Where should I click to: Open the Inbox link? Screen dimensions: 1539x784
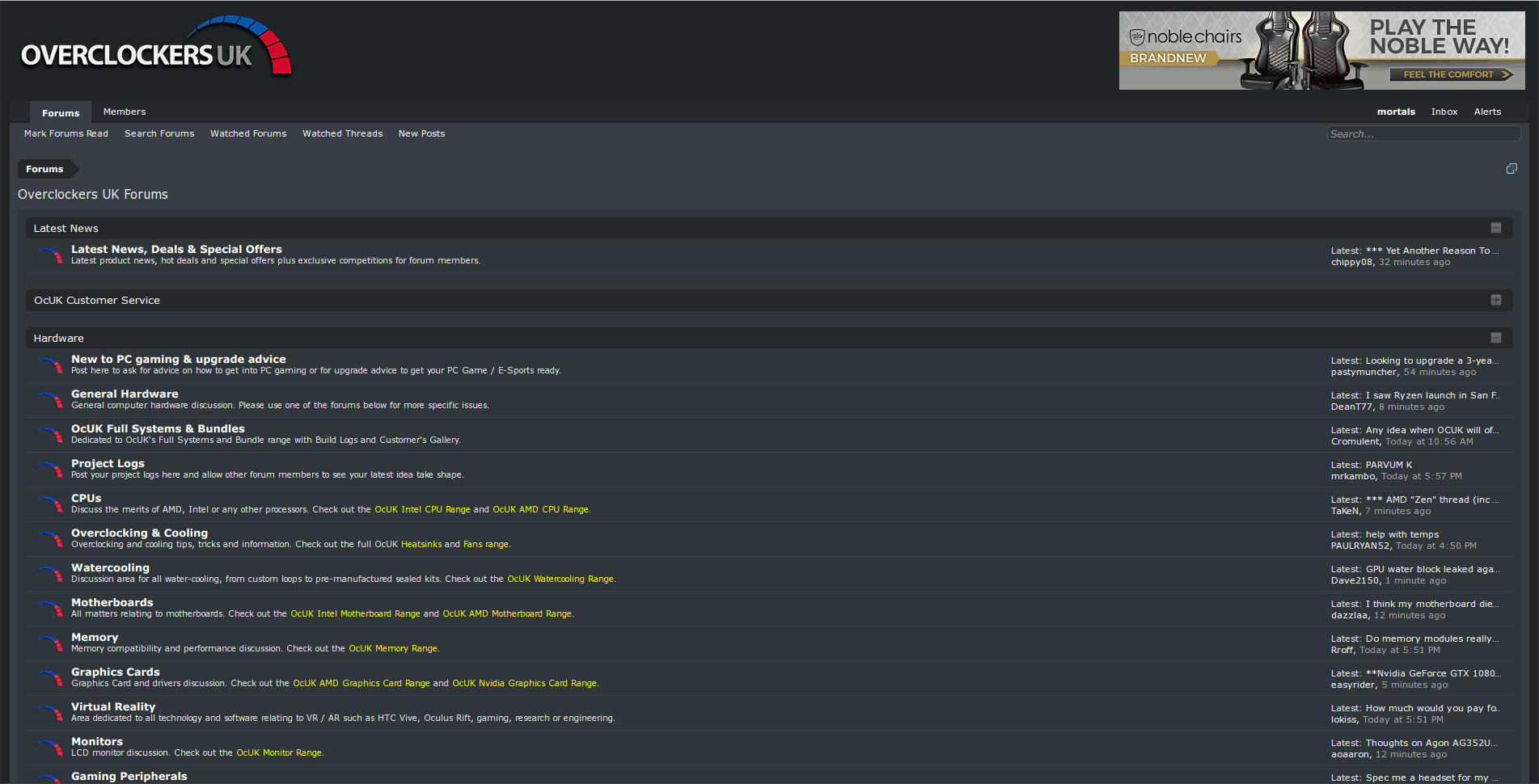coord(1444,112)
